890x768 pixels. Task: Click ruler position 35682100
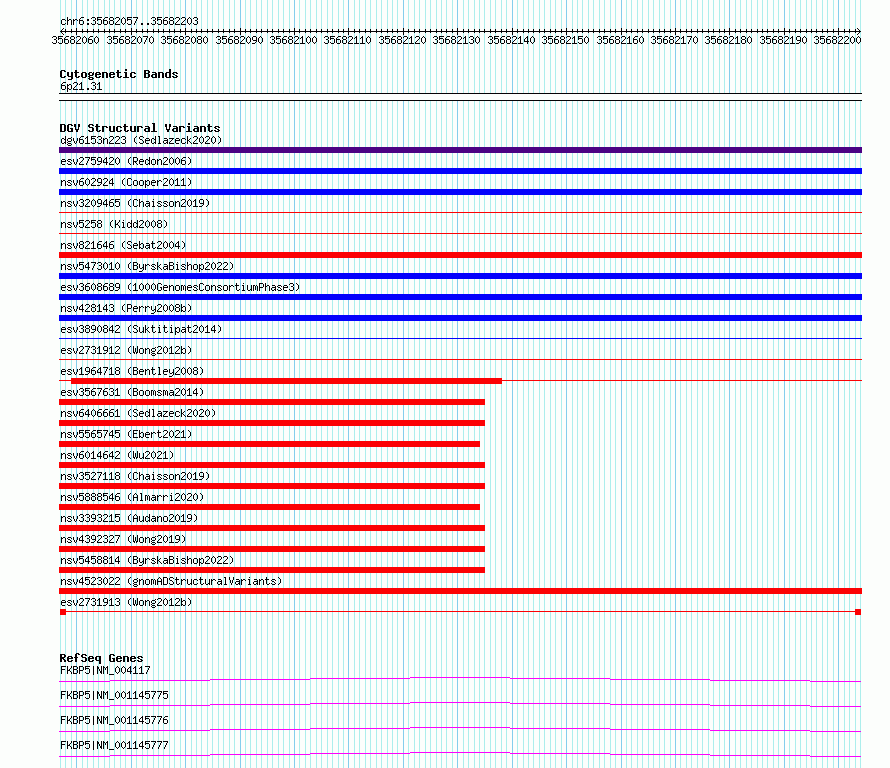click(293, 40)
